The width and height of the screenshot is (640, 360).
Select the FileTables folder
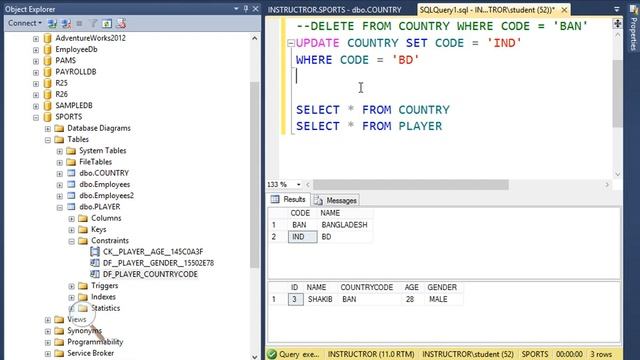[96, 162]
